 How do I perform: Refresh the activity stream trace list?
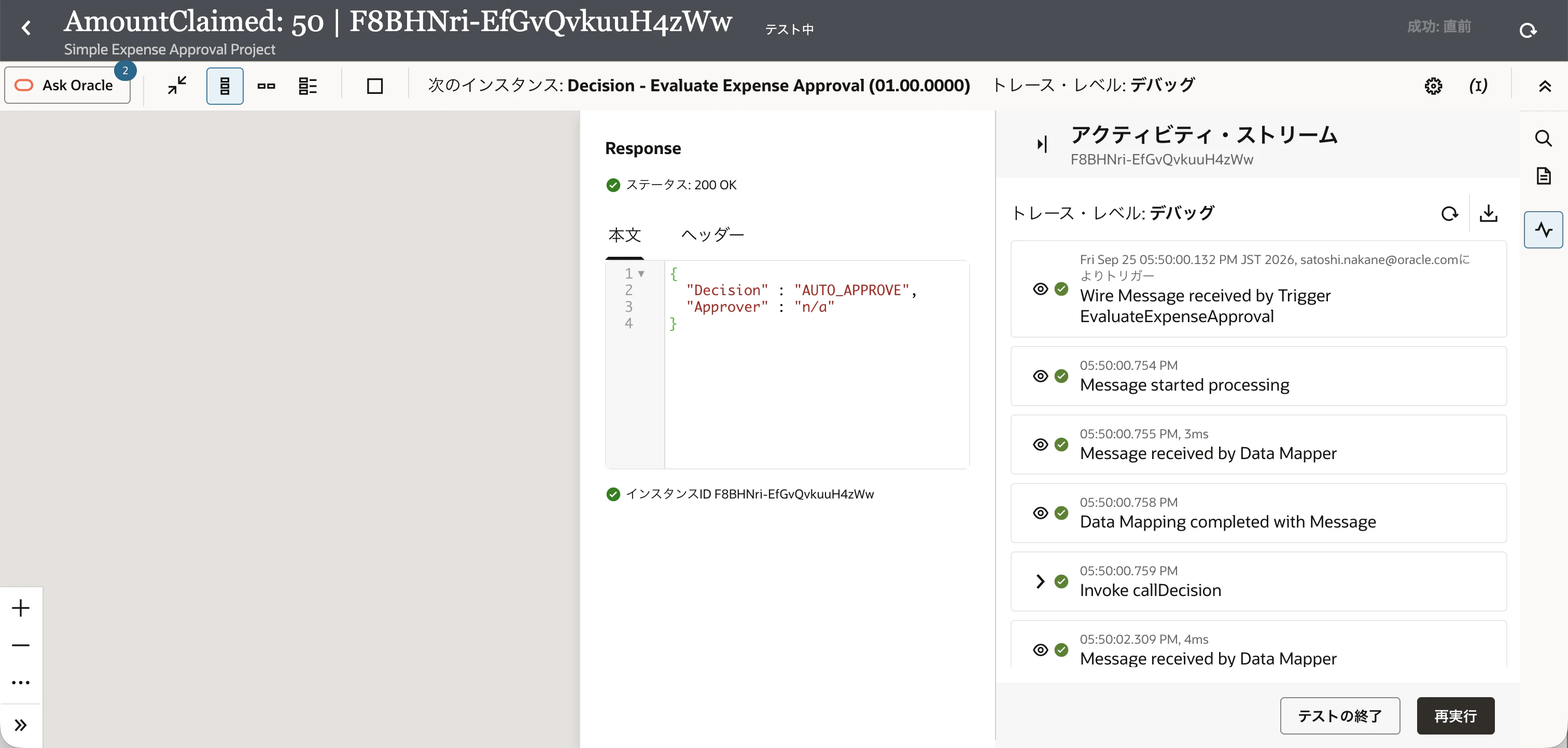pyautogui.click(x=1449, y=213)
